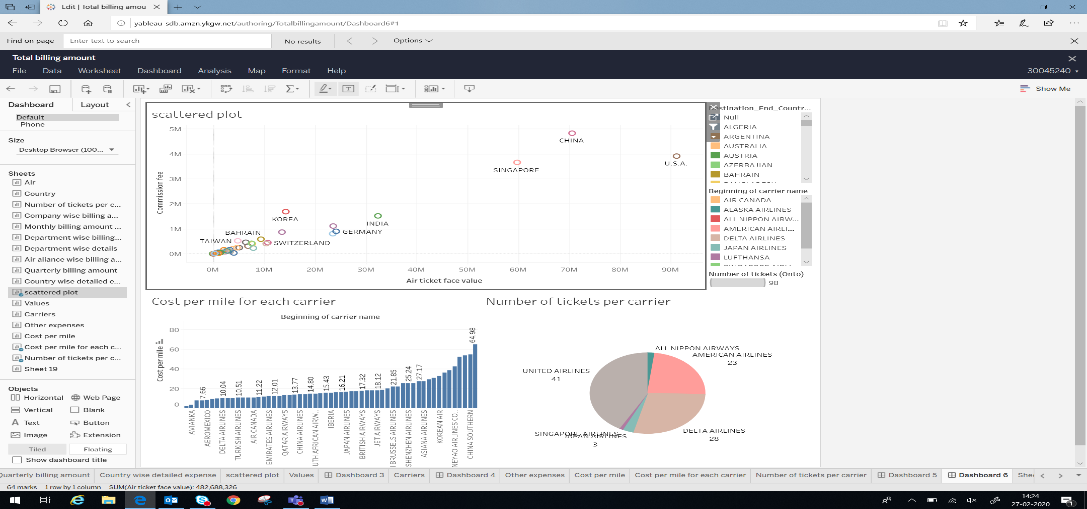Screen dimensions: 1087x509
Task: Click the Save icon in toolbar
Action: pyautogui.click(x=55, y=89)
